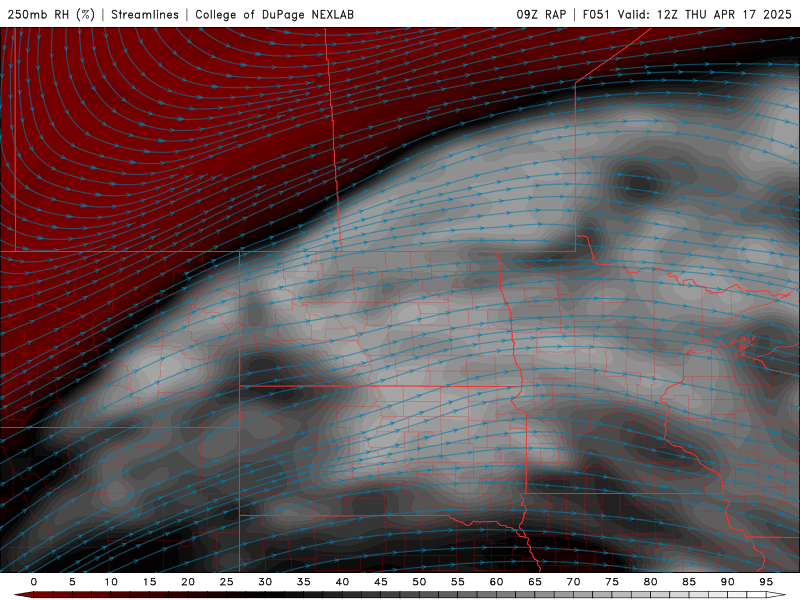The width and height of the screenshot is (800, 600).
Task: Click the "35" colorbar label
Action: (304, 582)
